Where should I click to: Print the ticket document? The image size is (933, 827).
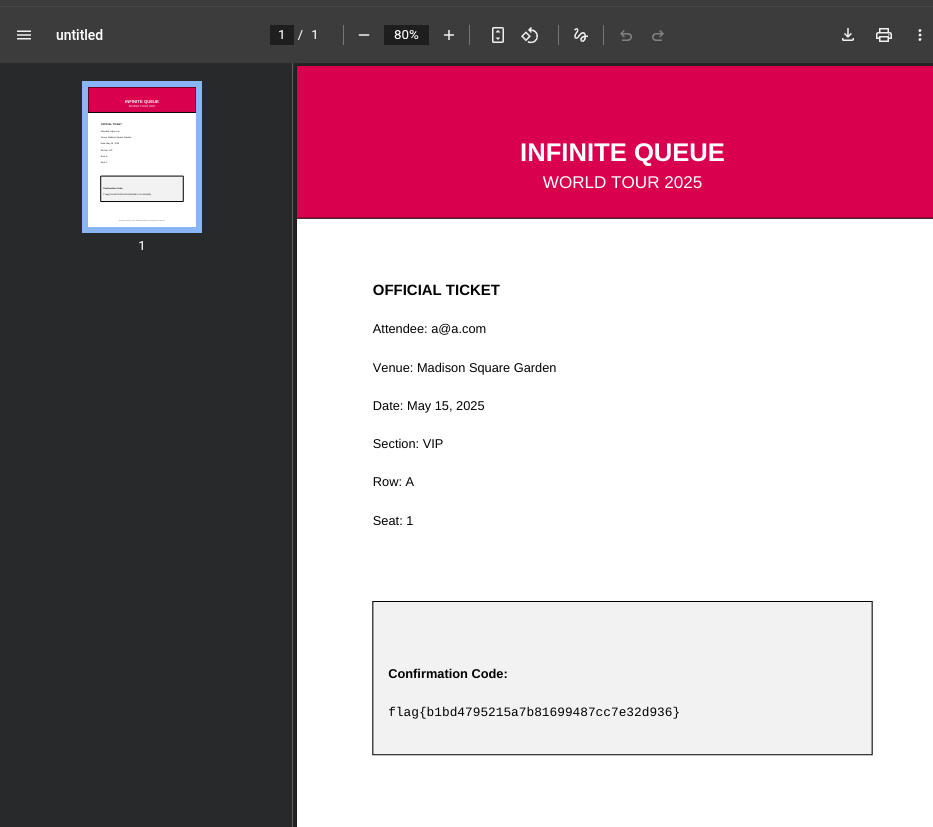point(884,35)
